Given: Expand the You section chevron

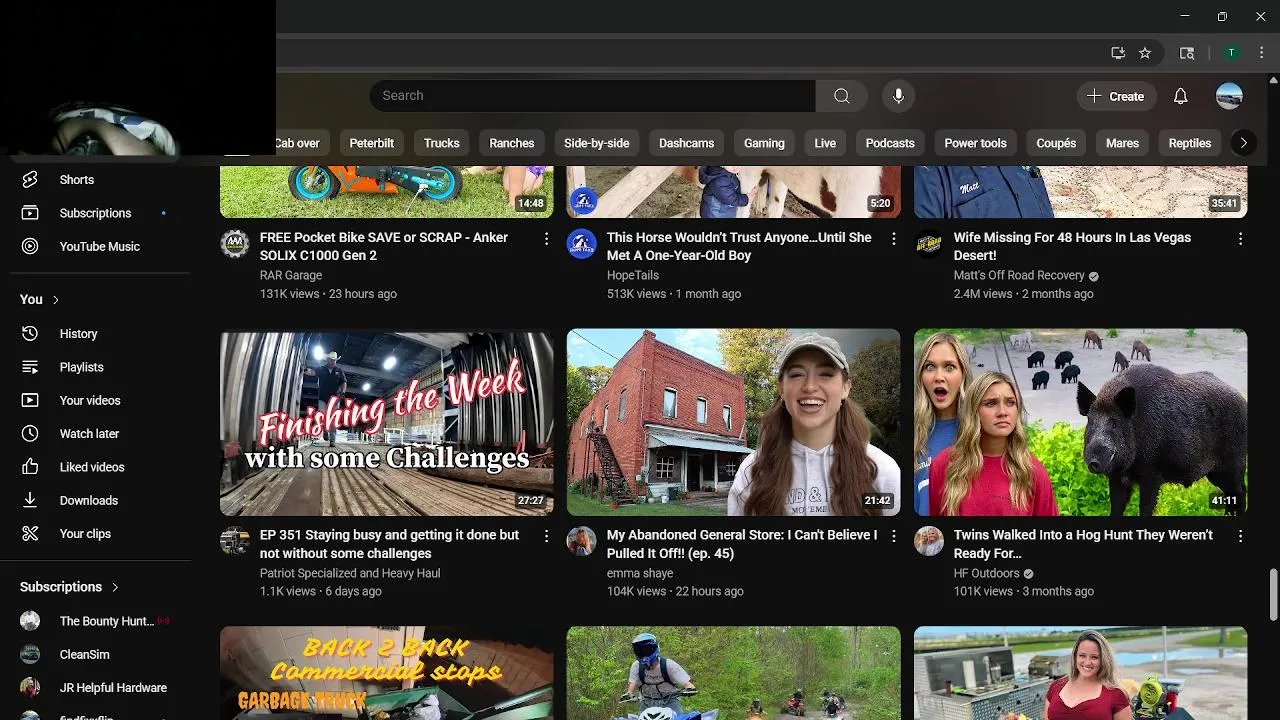Looking at the screenshot, I should pos(56,300).
